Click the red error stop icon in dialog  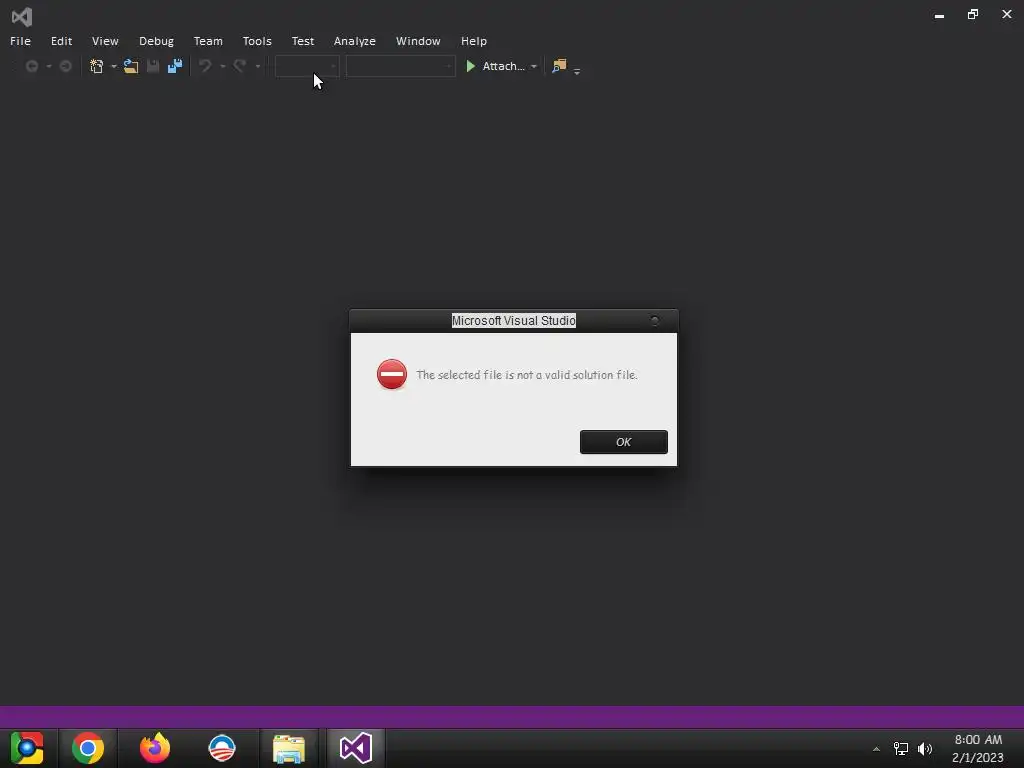392,374
